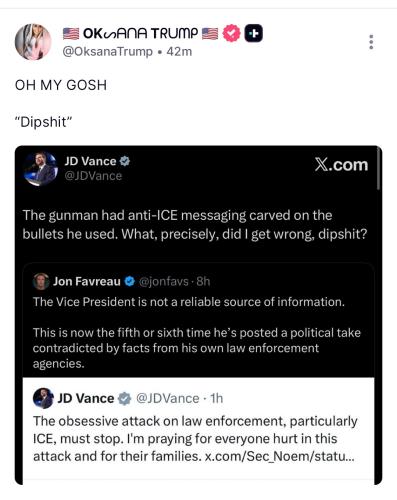Open the @jonfavs handle
Viewport: 397px width, 500px height.
pos(163,282)
